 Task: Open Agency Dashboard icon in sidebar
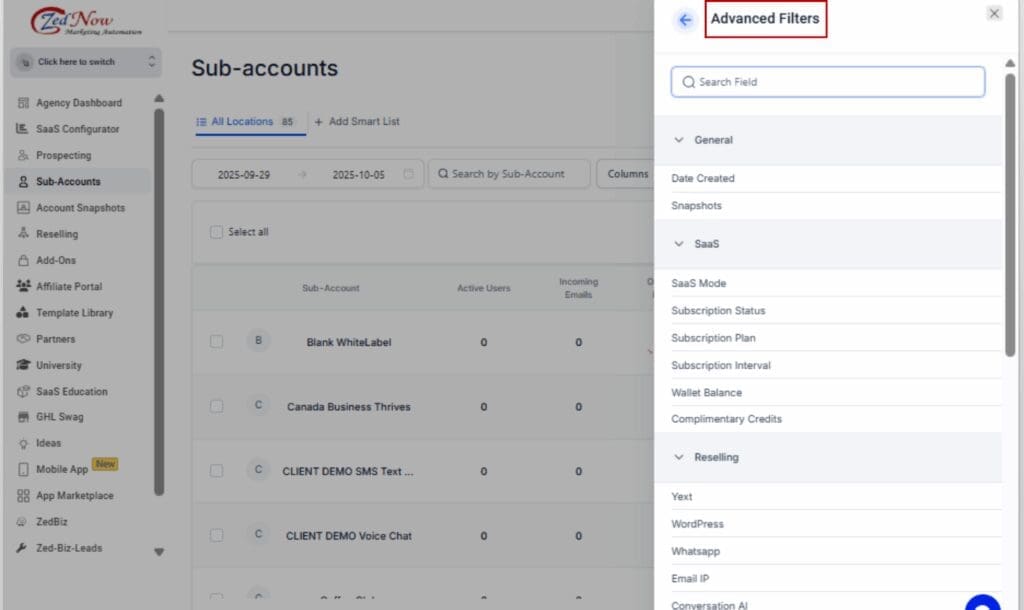coord(23,103)
